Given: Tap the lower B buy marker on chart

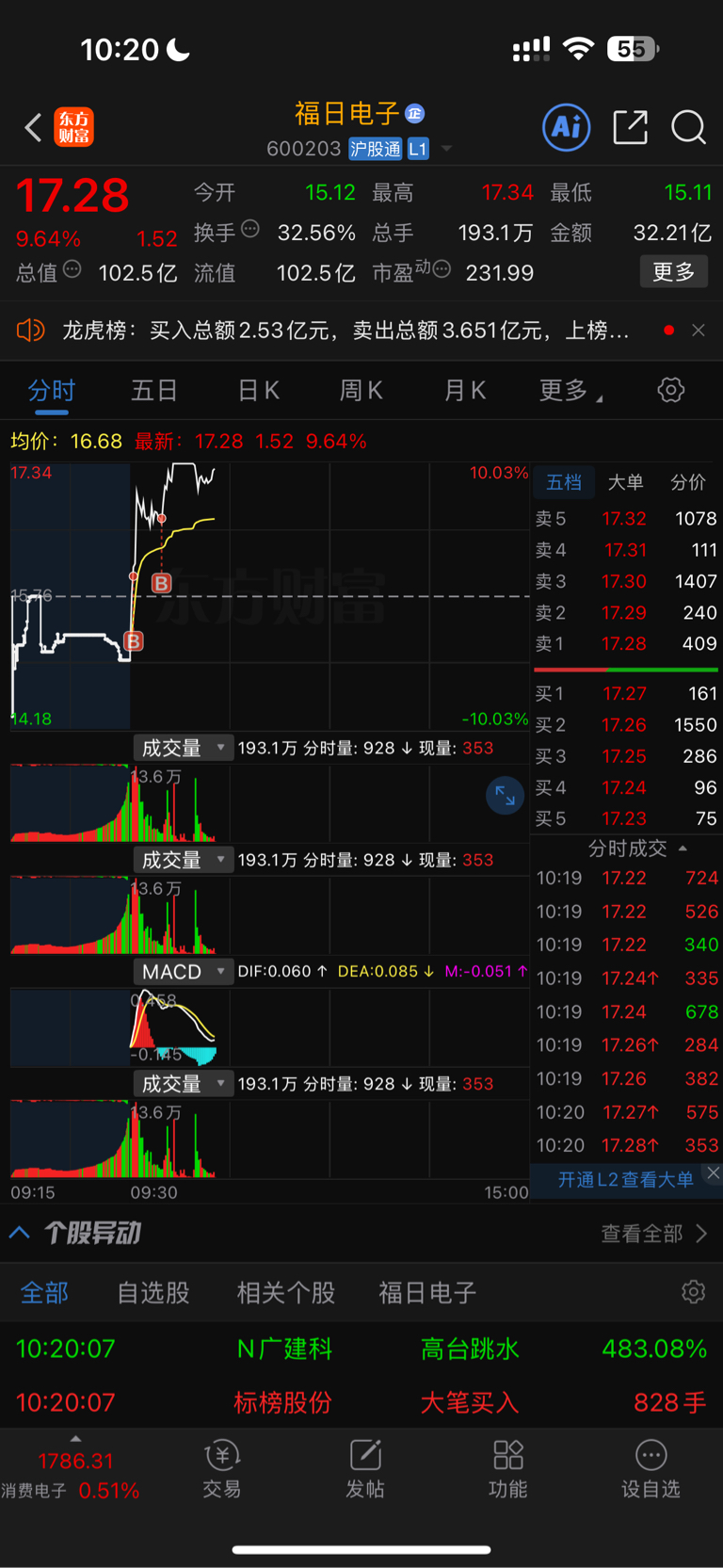Looking at the screenshot, I should pyautogui.click(x=134, y=641).
